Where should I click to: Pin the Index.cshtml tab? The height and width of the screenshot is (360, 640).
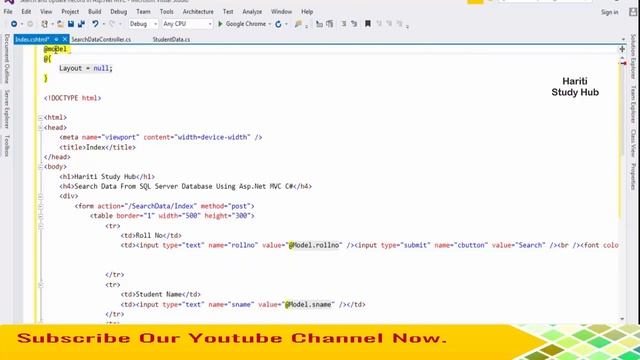coord(56,40)
